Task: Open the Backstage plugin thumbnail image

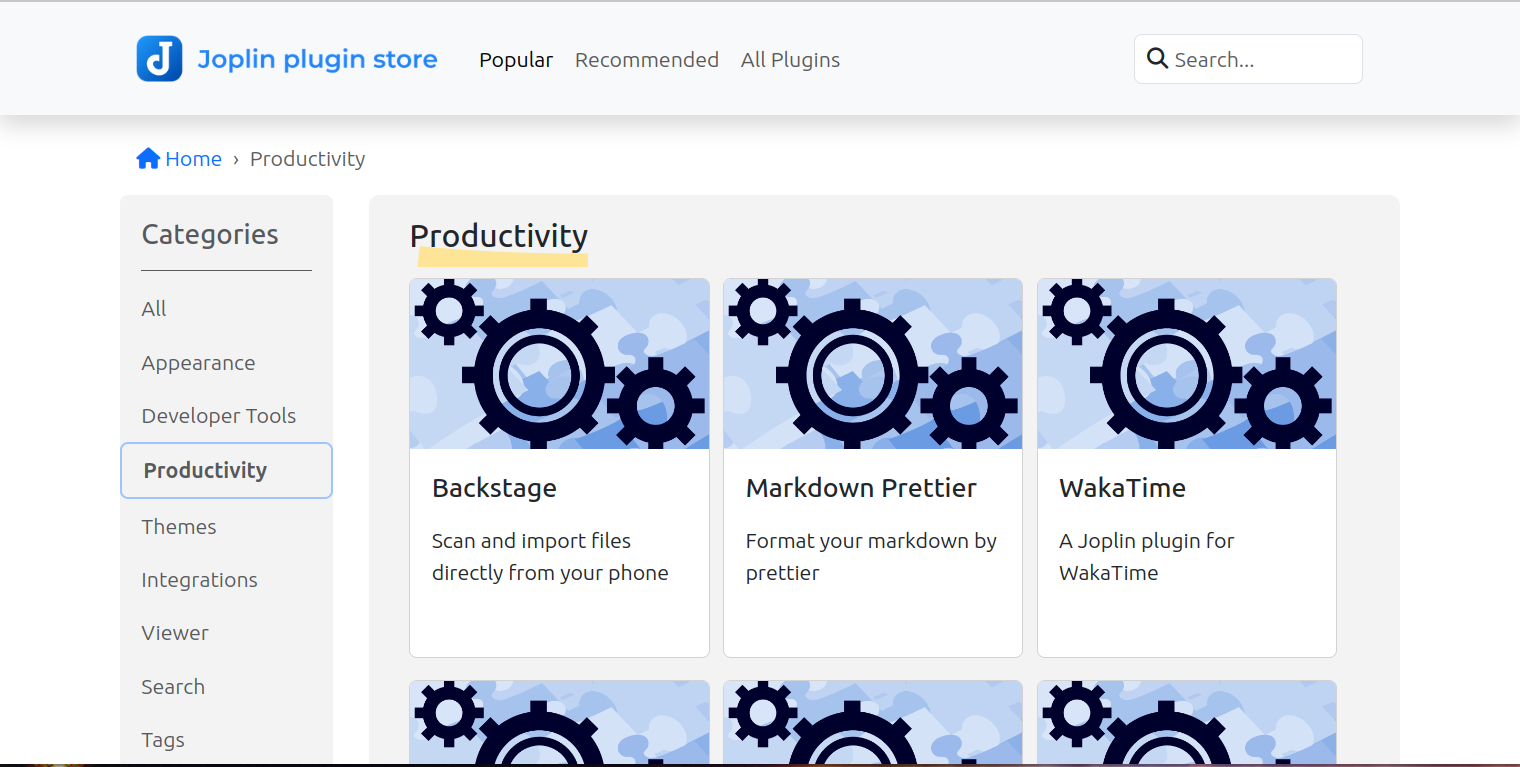Action: click(x=558, y=363)
